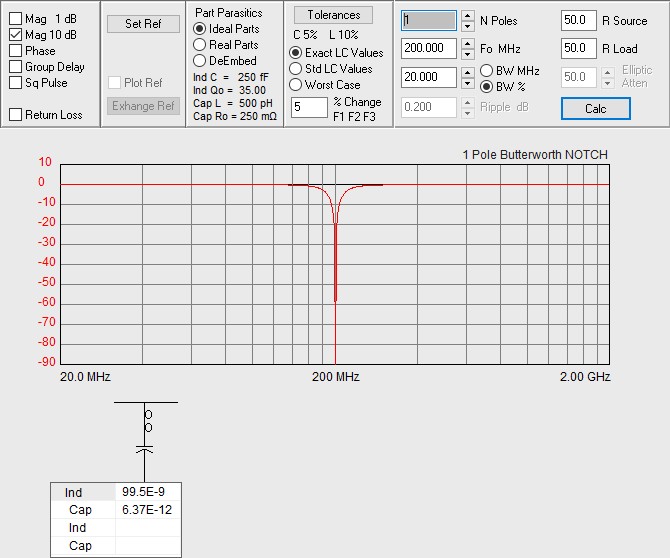
Task: Click the Cap Ro = 250 mΩ parameter
Action: click(235, 116)
